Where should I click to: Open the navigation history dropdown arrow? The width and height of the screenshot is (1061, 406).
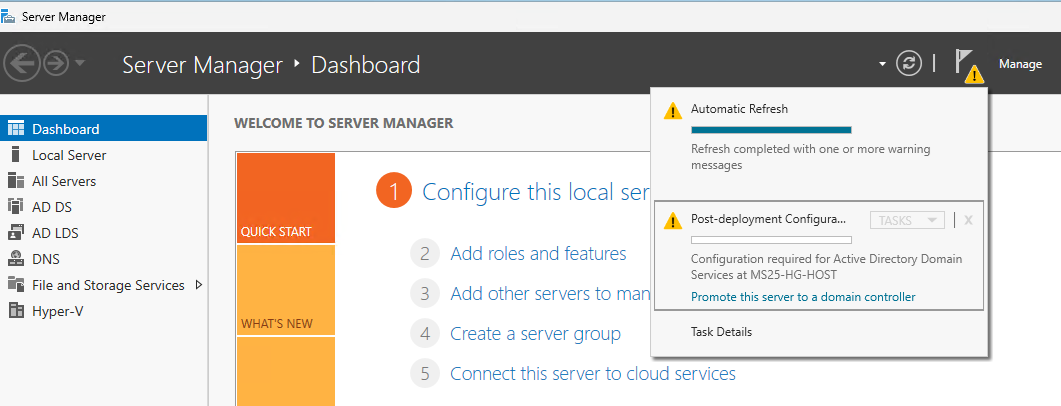click(x=79, y=64)
